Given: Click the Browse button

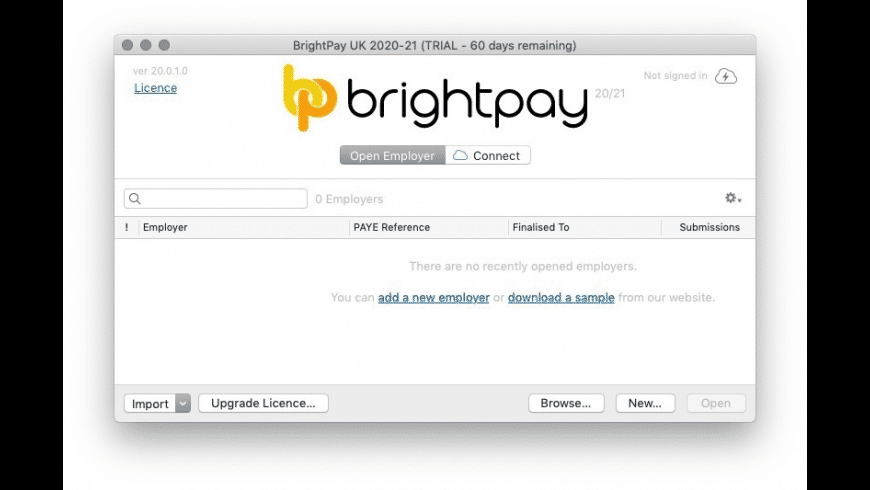Looking at the screenshot, I should (566, 403).
